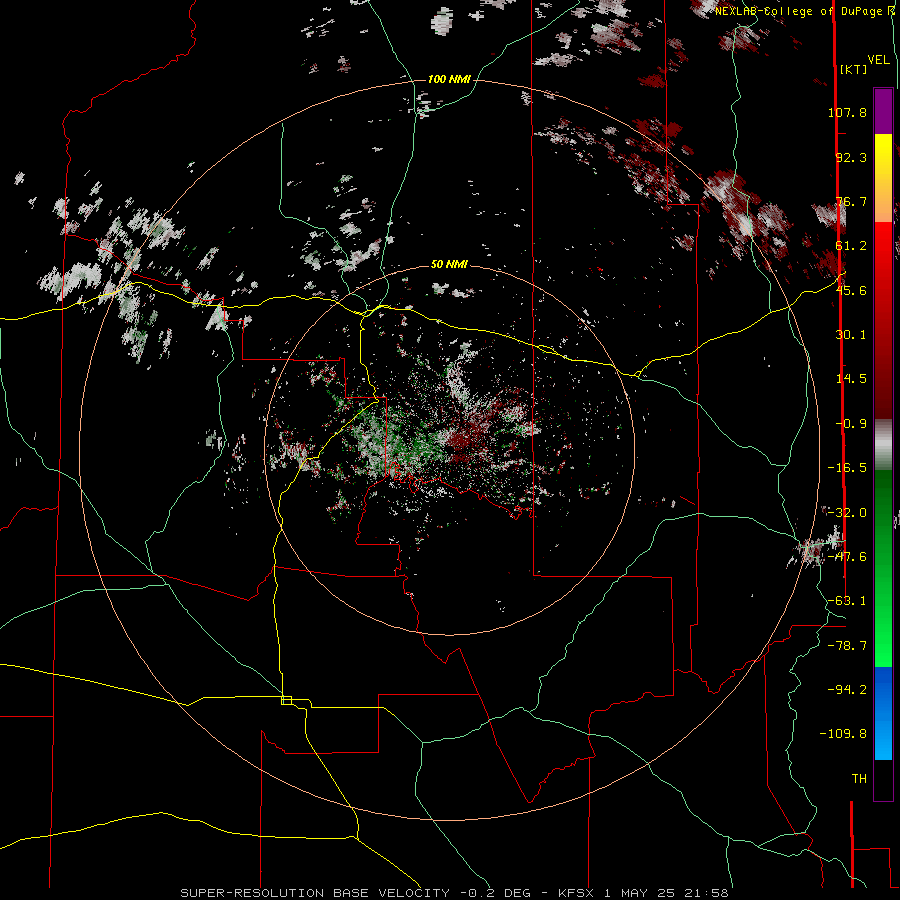Select the -63.1 legend value

click(847, 601)
